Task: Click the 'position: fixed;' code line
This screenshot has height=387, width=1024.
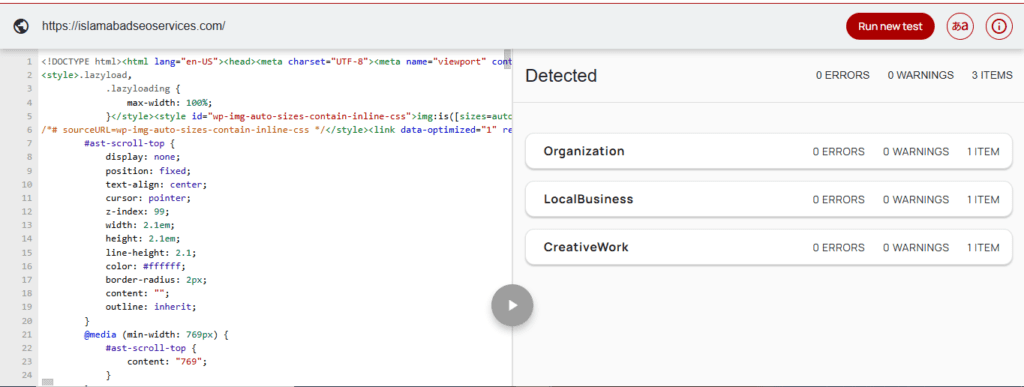Action: pos(148,170)
